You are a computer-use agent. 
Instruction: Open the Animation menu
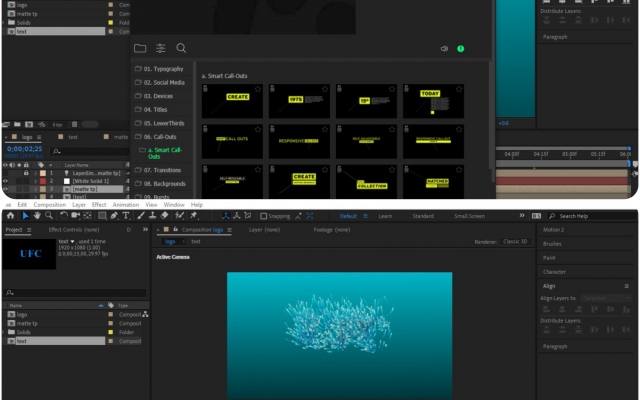coord(126,204)
